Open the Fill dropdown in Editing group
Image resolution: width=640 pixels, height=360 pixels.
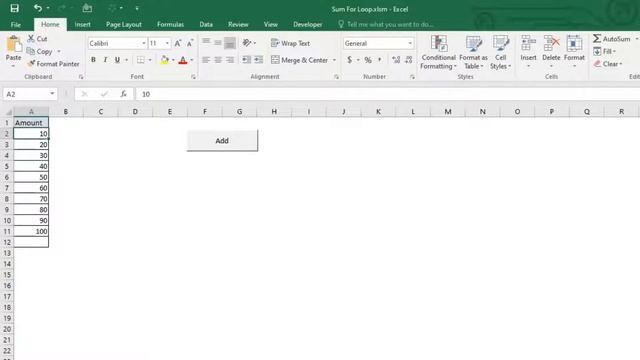tap(604, 51)
